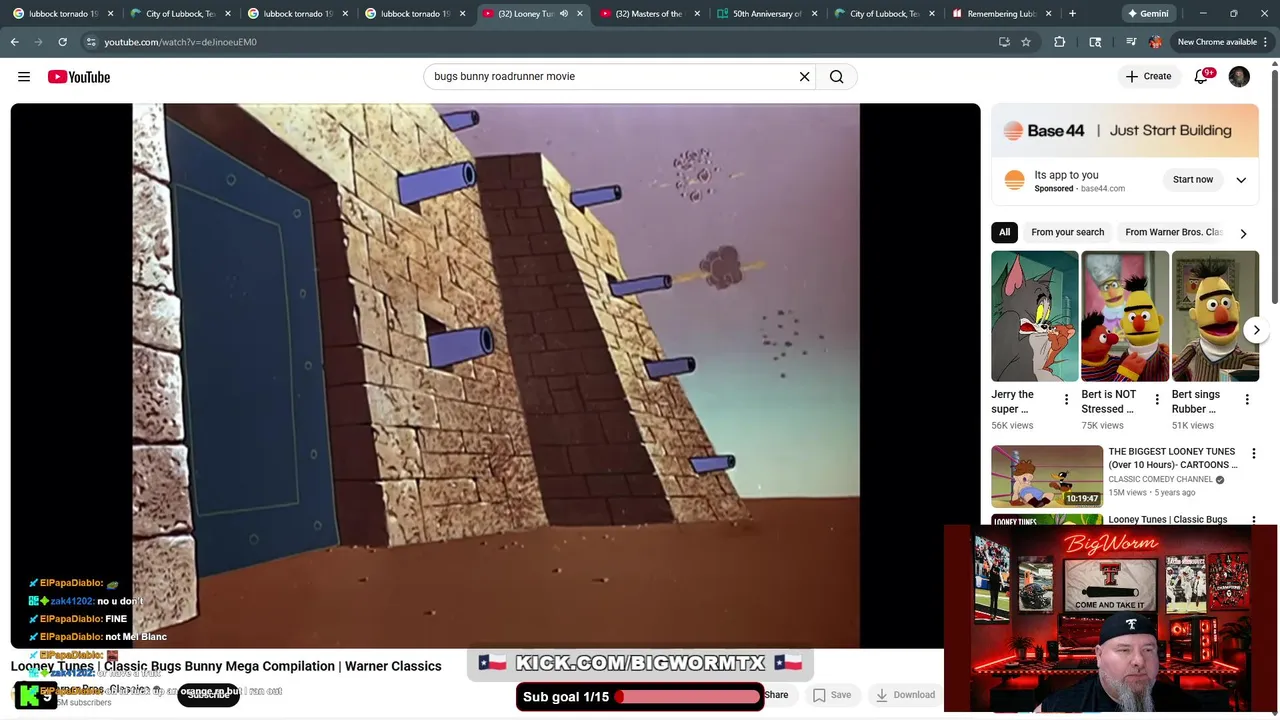Viewport: 1280px width, 720px height.
Task: Click the base44.com sponsor link
Action: pyautogui.click(x=1102, y=189)
